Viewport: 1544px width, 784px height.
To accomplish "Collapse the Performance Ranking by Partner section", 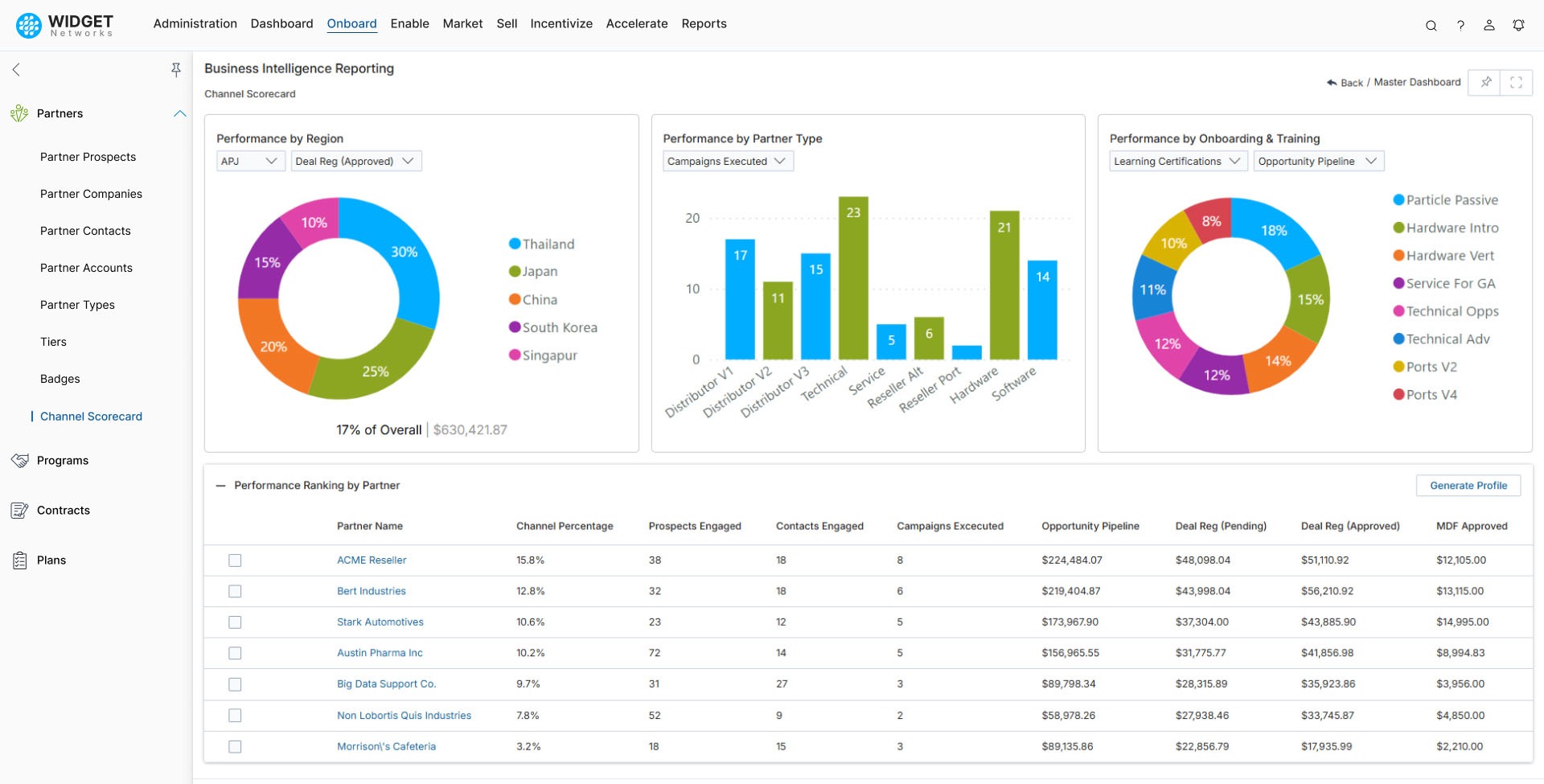I will [x=219, y=486].
